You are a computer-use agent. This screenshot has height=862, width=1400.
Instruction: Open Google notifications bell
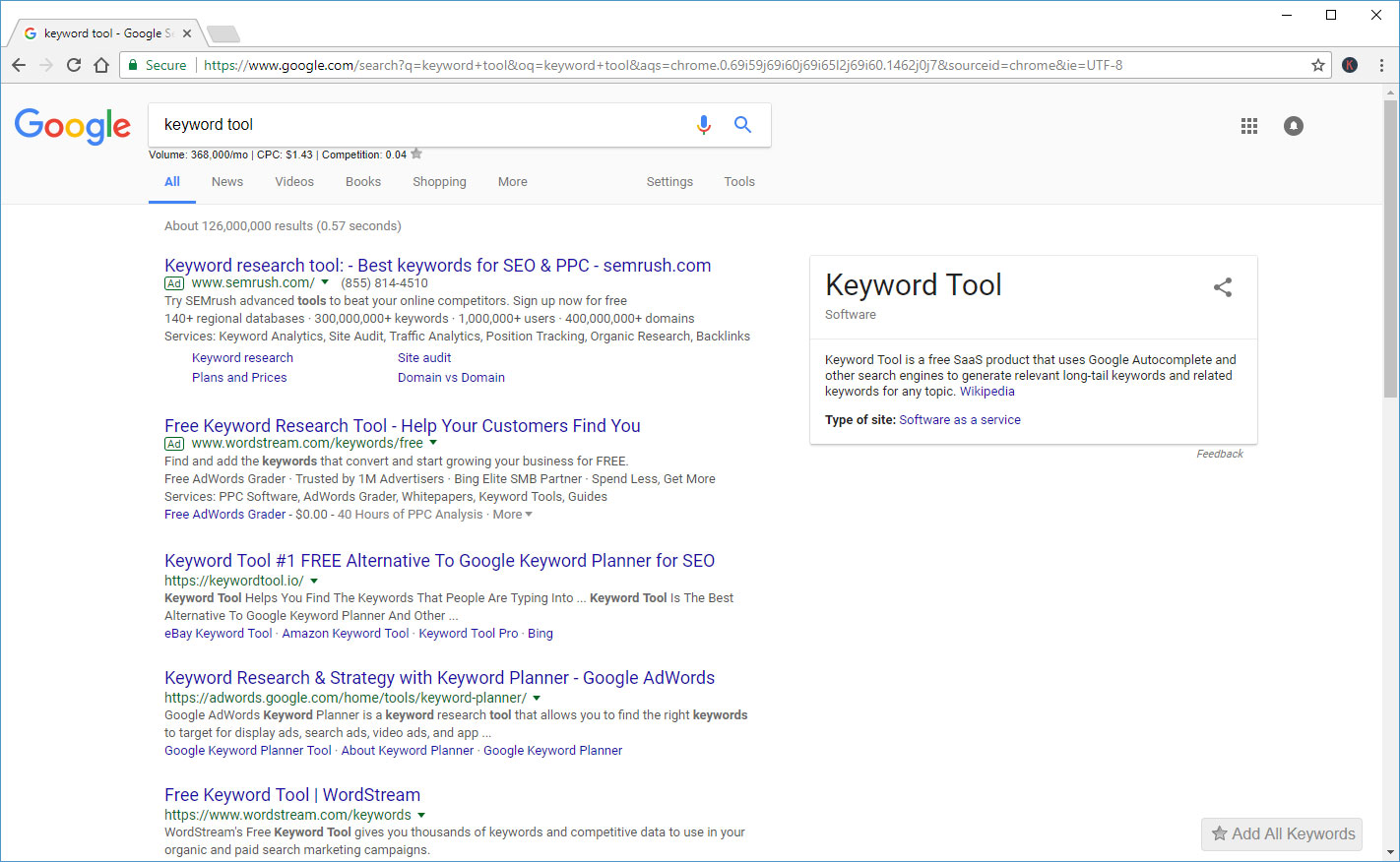1294,126
